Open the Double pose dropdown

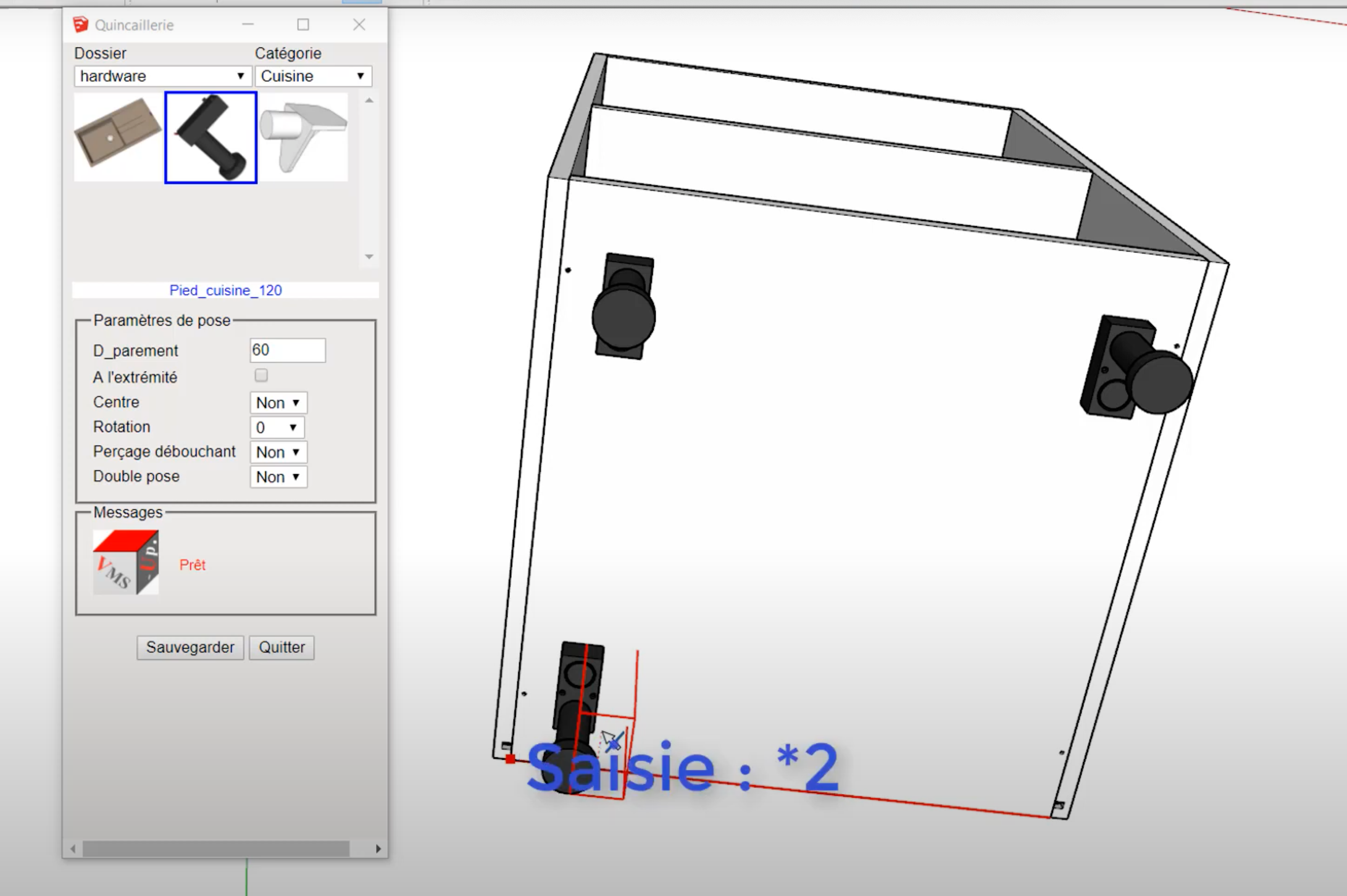(278, 476)
